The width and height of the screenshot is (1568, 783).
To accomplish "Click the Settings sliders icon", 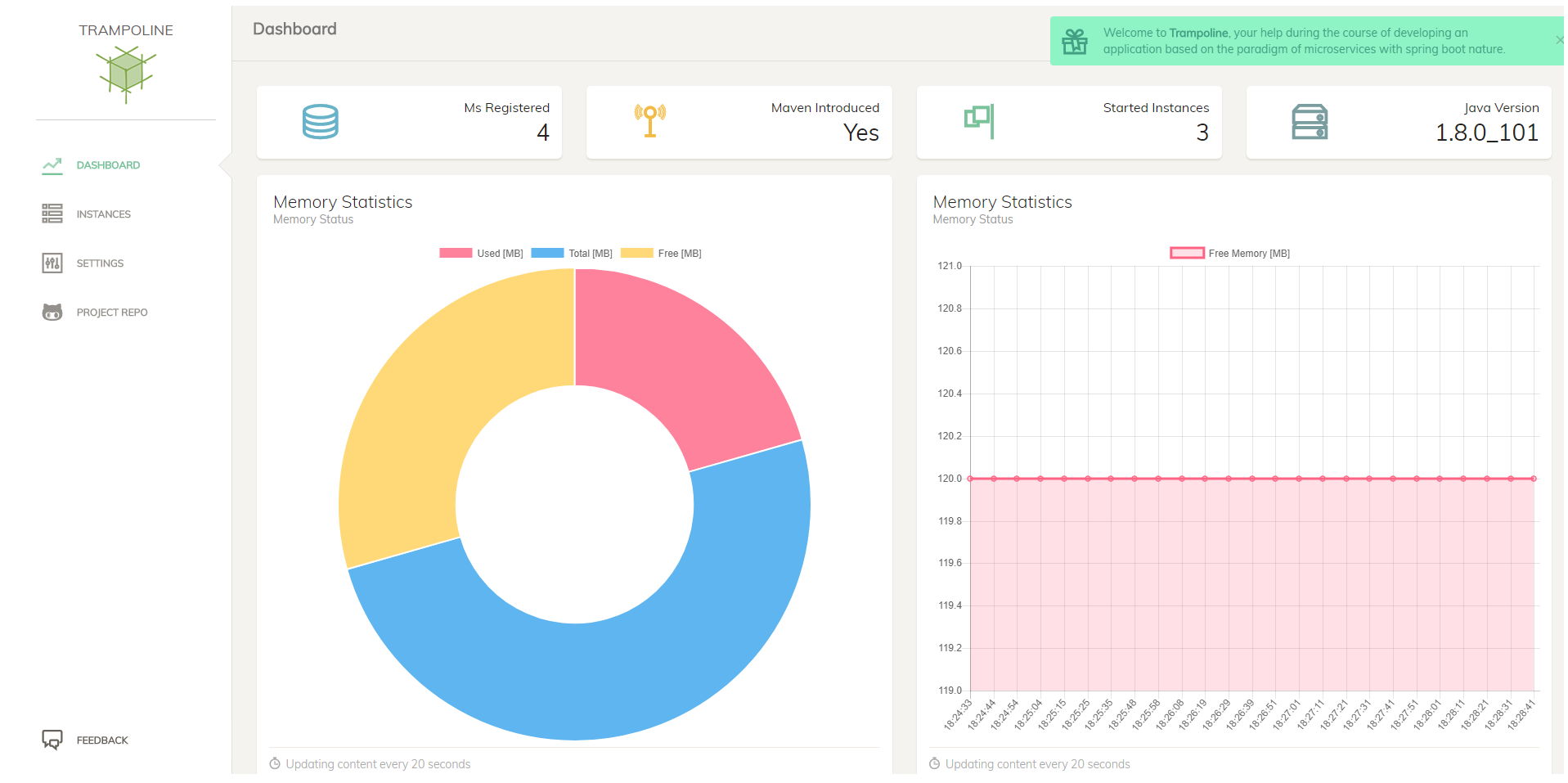I will pyautogui.click(x=52, y=263).
